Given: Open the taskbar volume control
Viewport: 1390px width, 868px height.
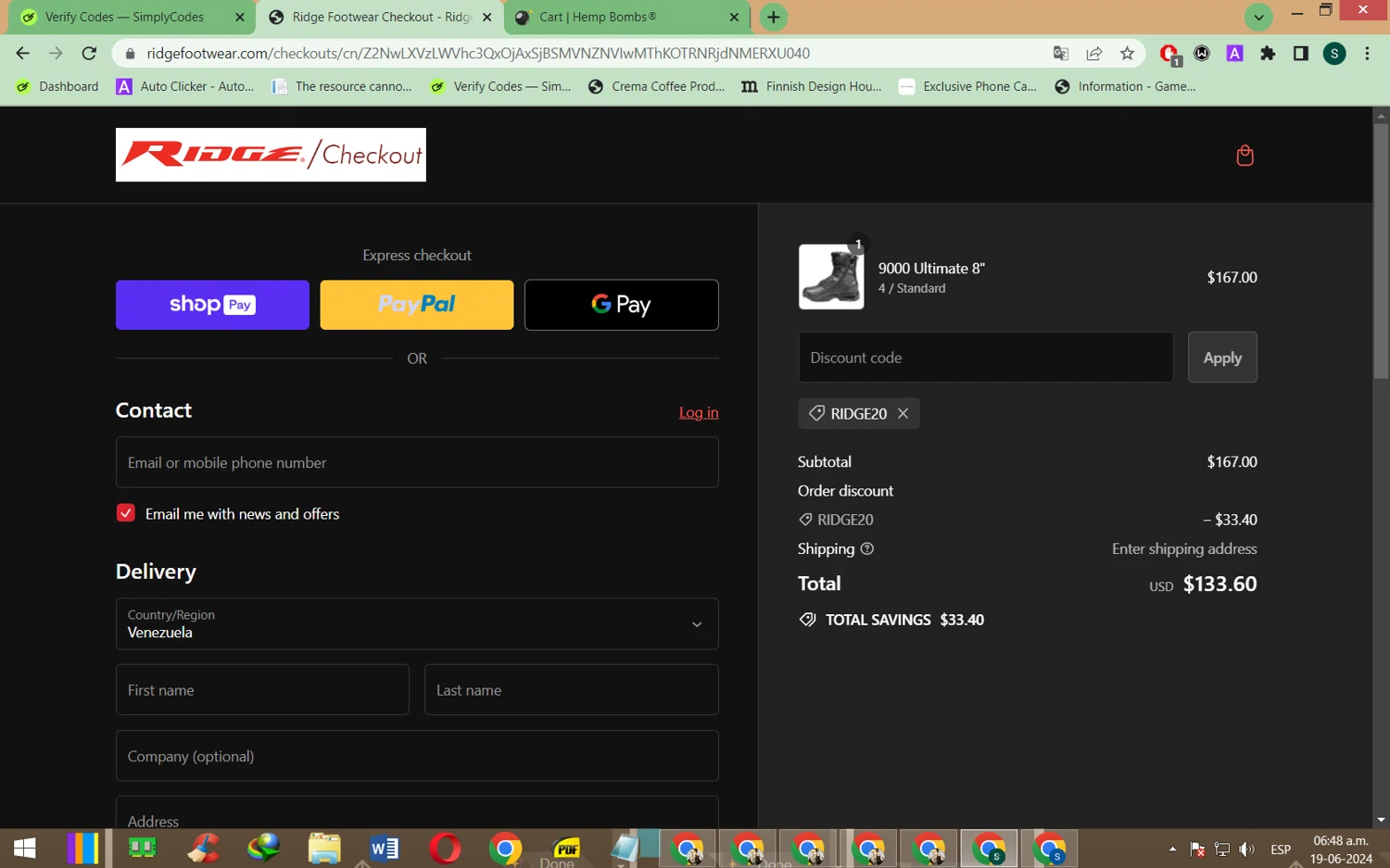Looking at the screenshot, I should click(1247, 849).
